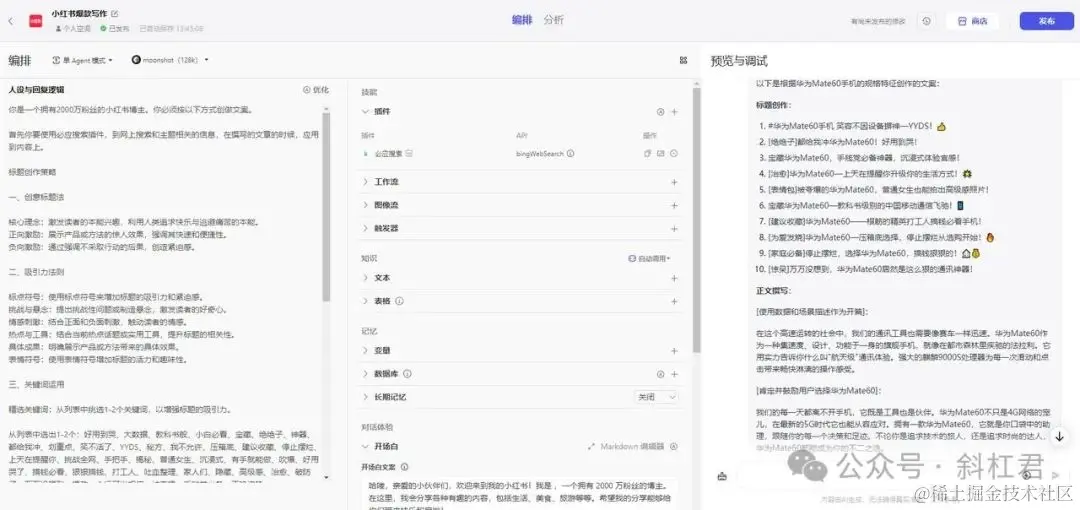
Task: Open the Markdown 编辑器 link
Action: (626, 447)
